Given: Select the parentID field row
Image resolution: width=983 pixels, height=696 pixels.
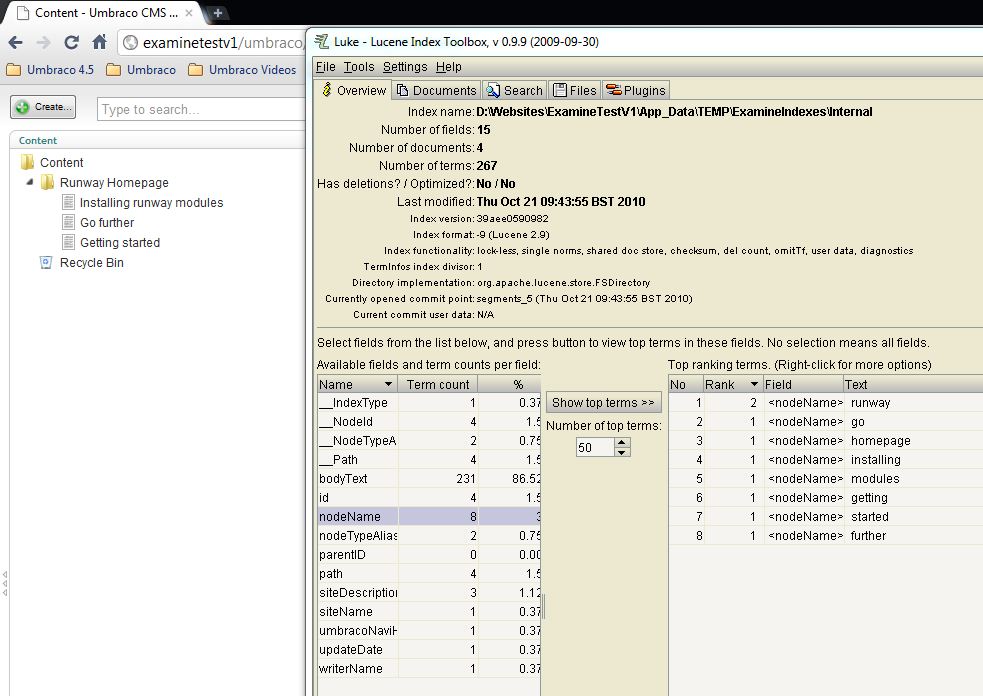Looking at the screenshot, I should click(429, 554).
